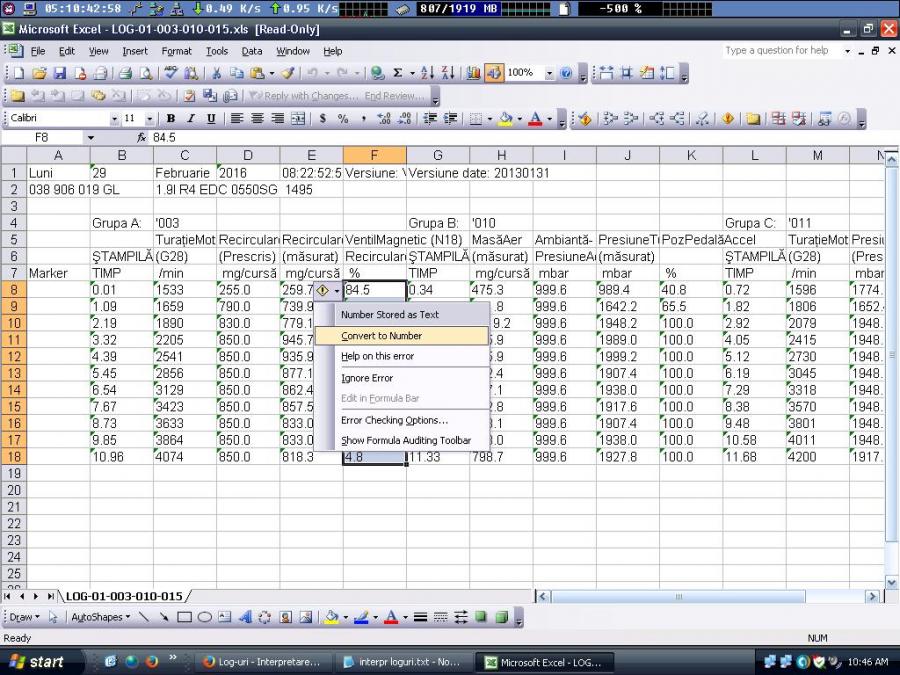Click the Format Painter brush icon

click(287, 73)
